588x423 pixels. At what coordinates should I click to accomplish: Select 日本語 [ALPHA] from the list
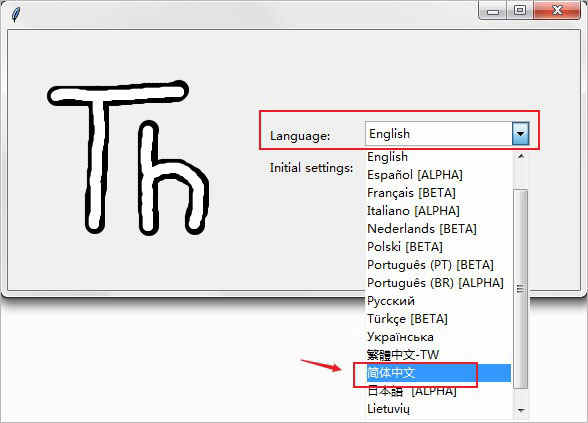pyautogui.click(x=439, y=391)
